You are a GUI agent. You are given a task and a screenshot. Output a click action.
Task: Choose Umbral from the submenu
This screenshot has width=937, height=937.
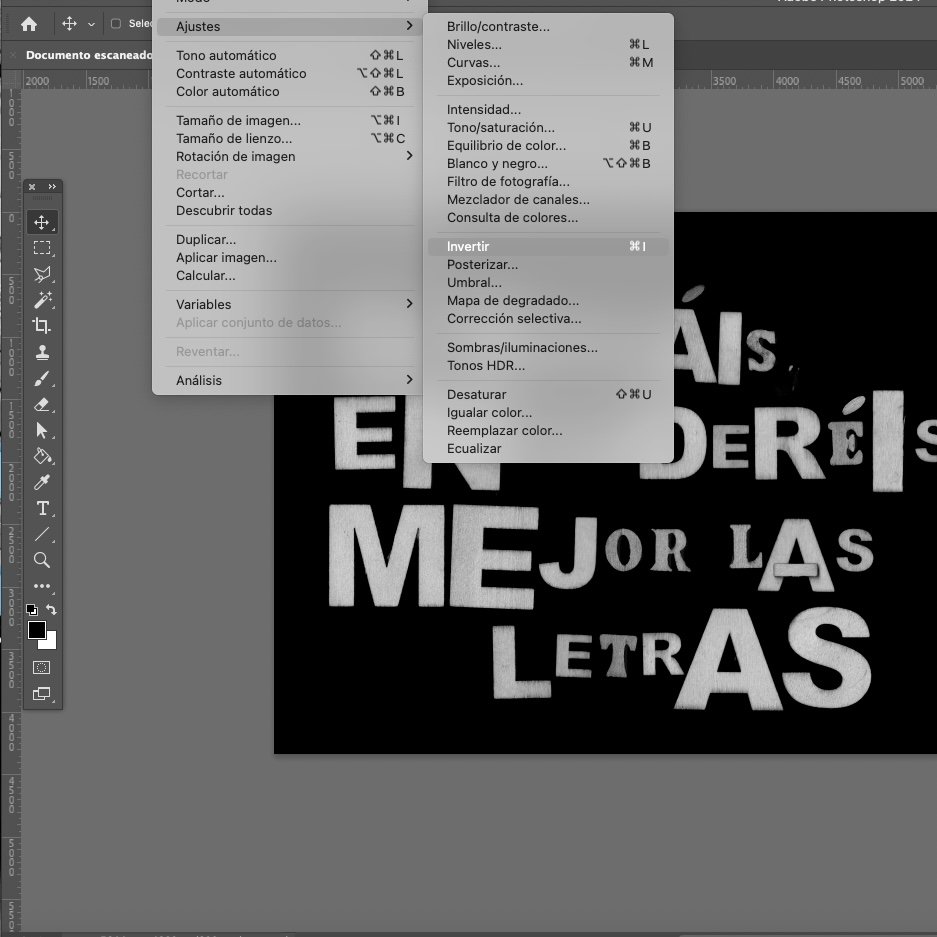point(548,282)
